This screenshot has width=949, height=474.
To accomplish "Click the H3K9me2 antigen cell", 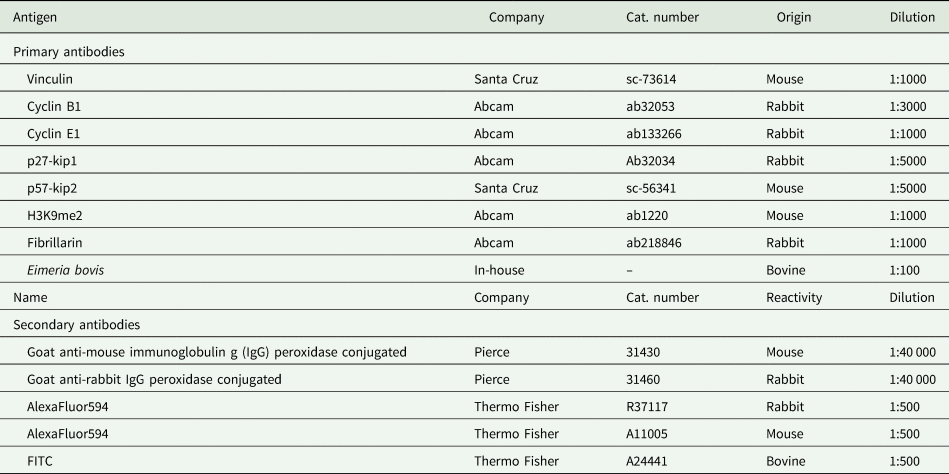I will coord(58,215).
